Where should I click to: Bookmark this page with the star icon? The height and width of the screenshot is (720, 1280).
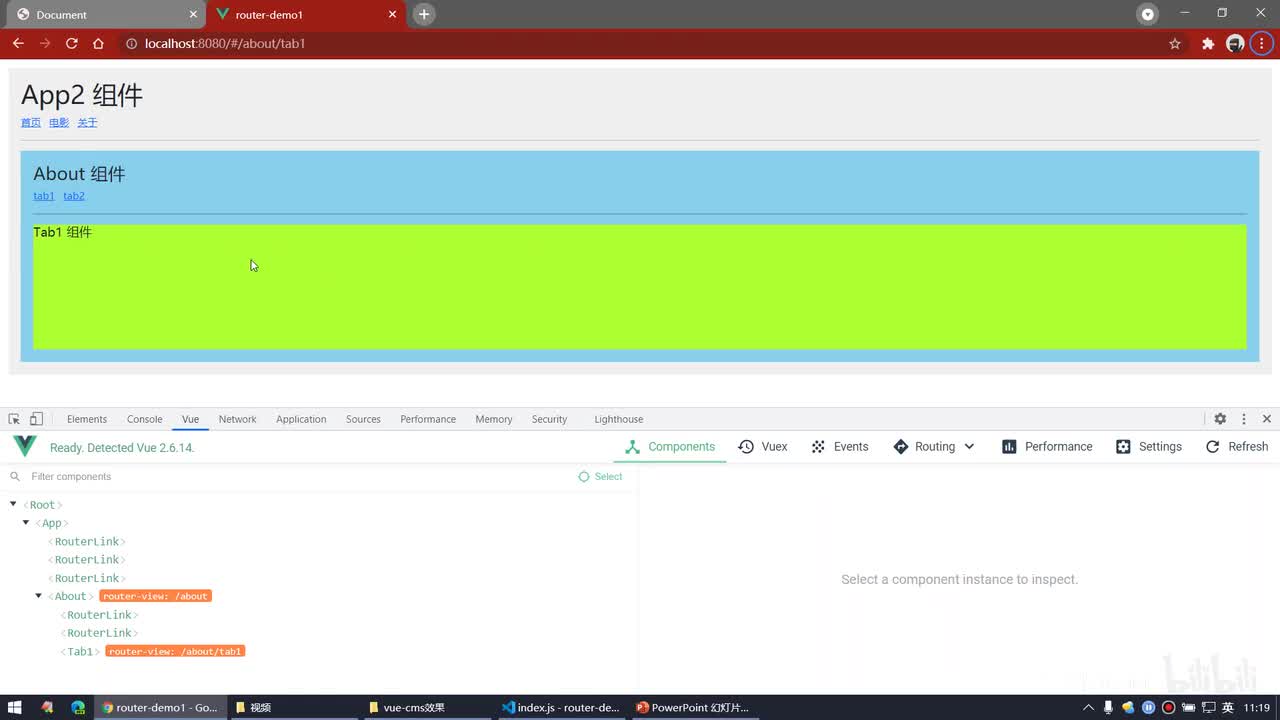pyautogui.click(x=1175, y=44)
